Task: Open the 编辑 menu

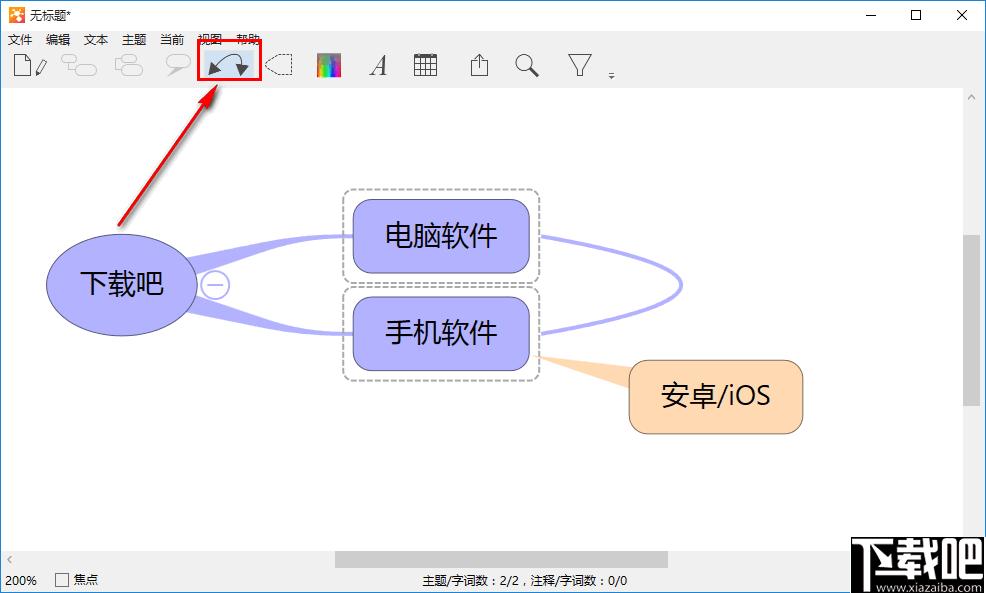Action: (x=58, y=40)
